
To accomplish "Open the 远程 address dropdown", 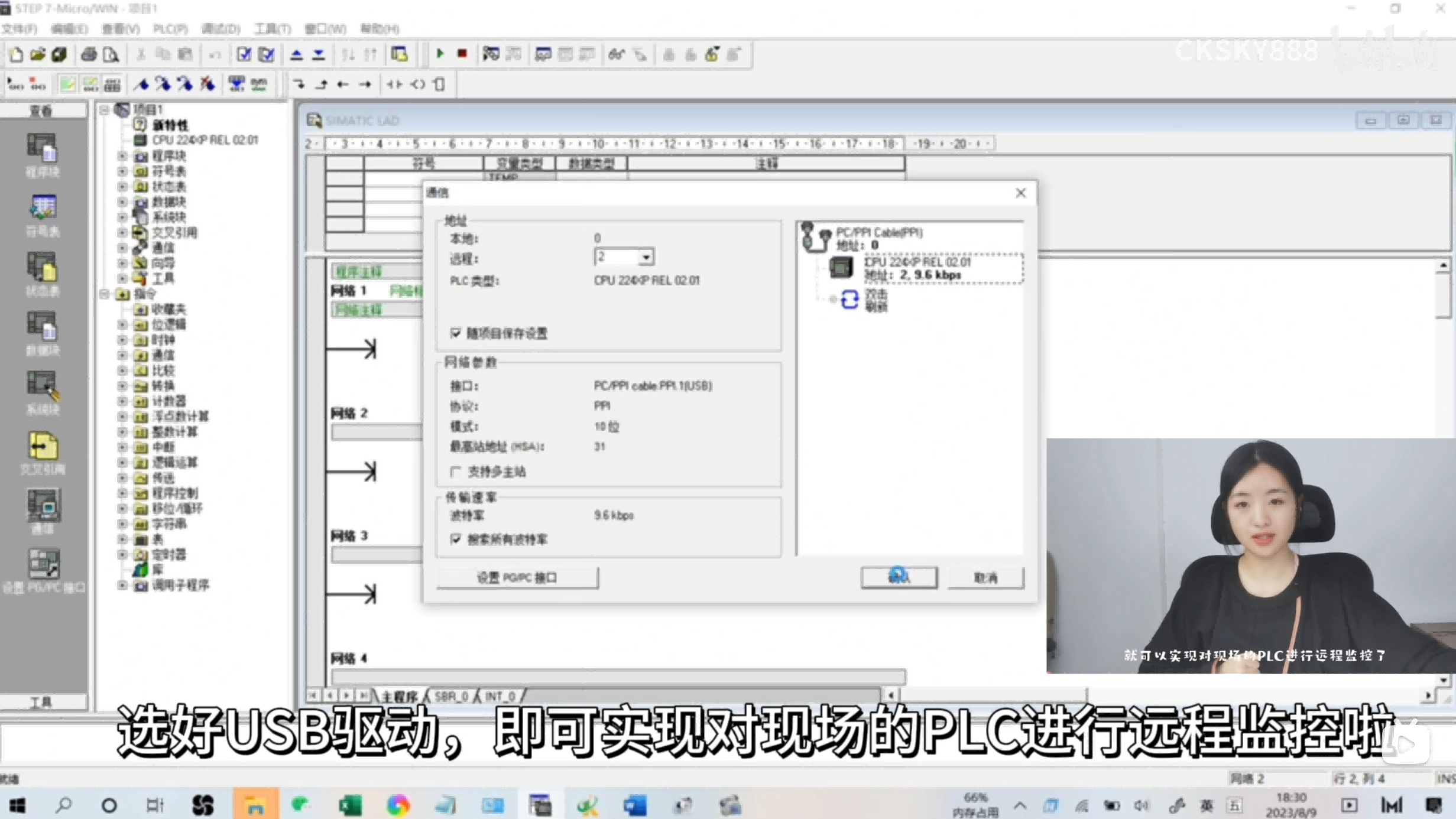I will [x=646, y=257].
